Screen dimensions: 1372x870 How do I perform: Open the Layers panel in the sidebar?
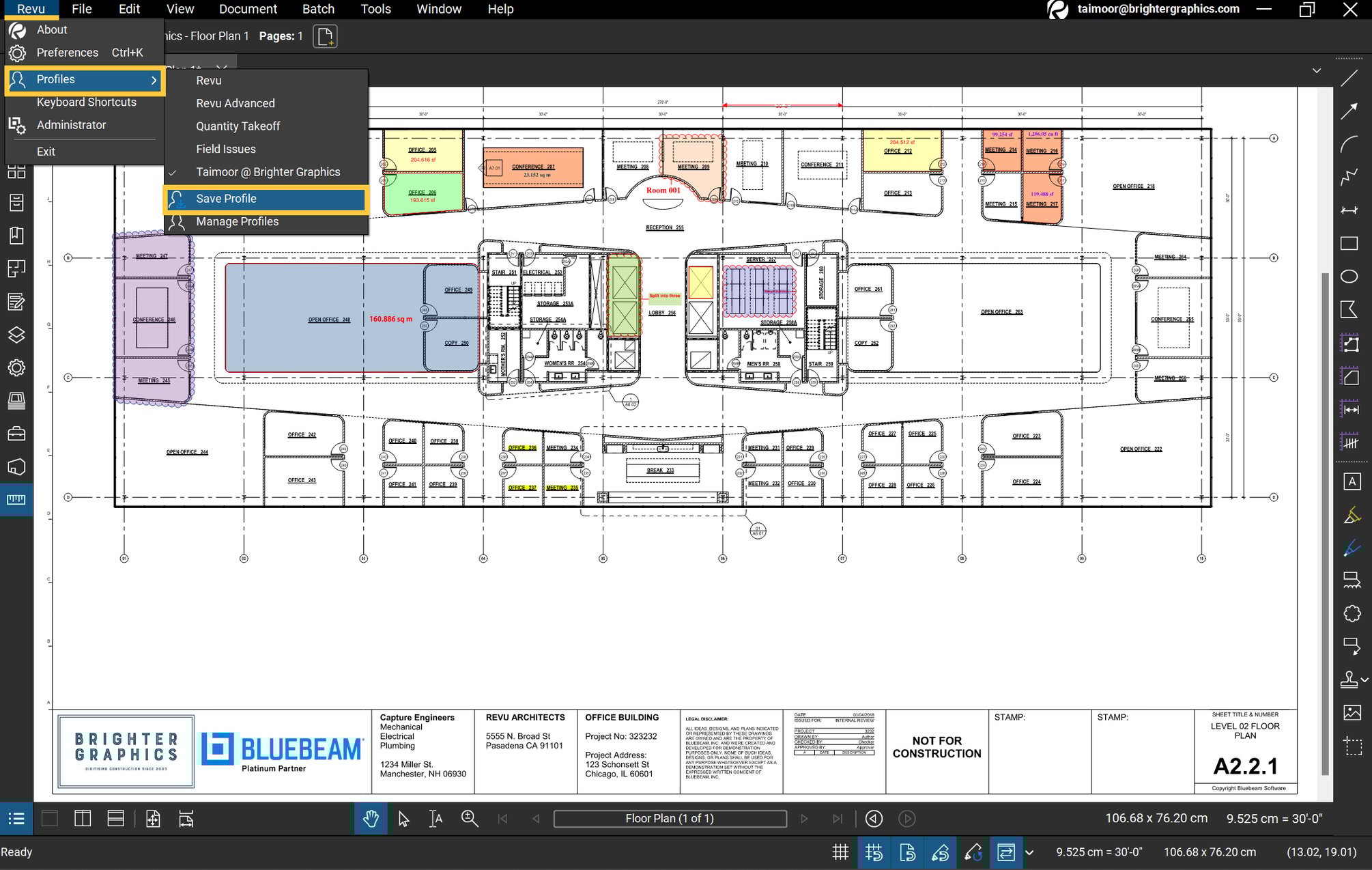(x=16, y=335)
